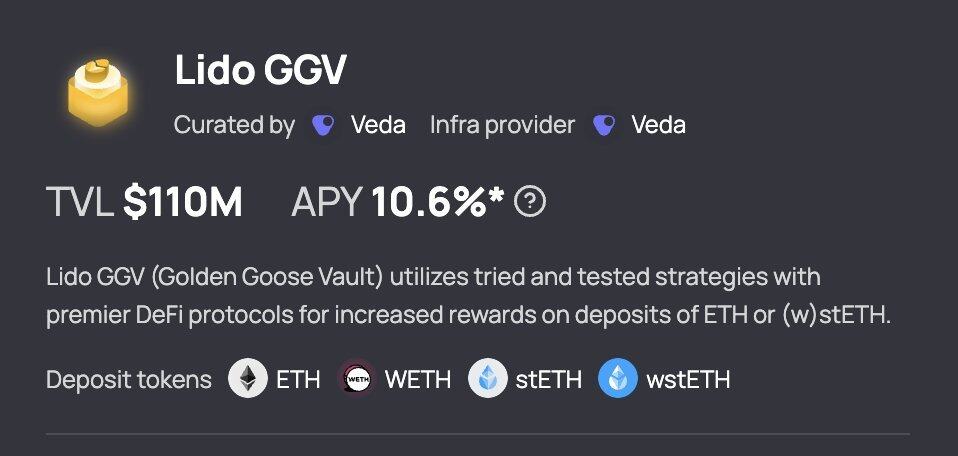Select the ETH token icon

[x=247, y=379]
